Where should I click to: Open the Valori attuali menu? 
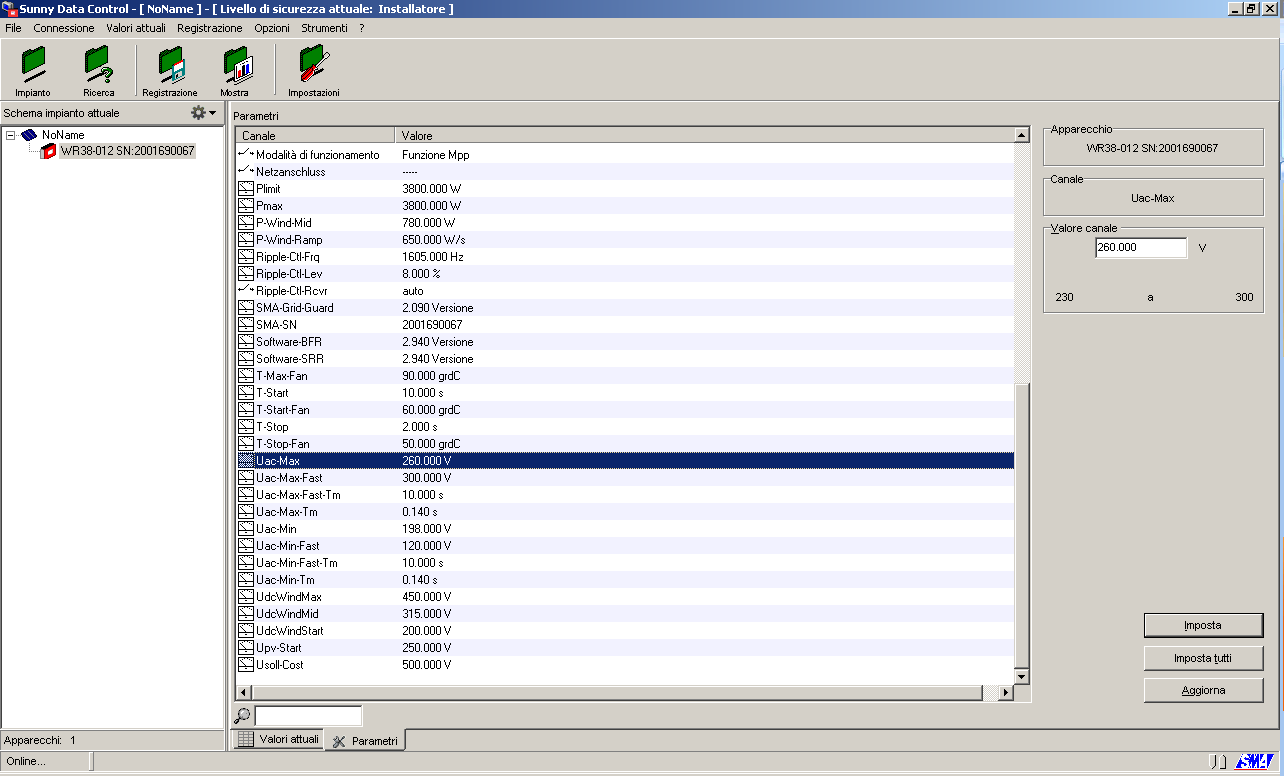click(x=136, y=28)
